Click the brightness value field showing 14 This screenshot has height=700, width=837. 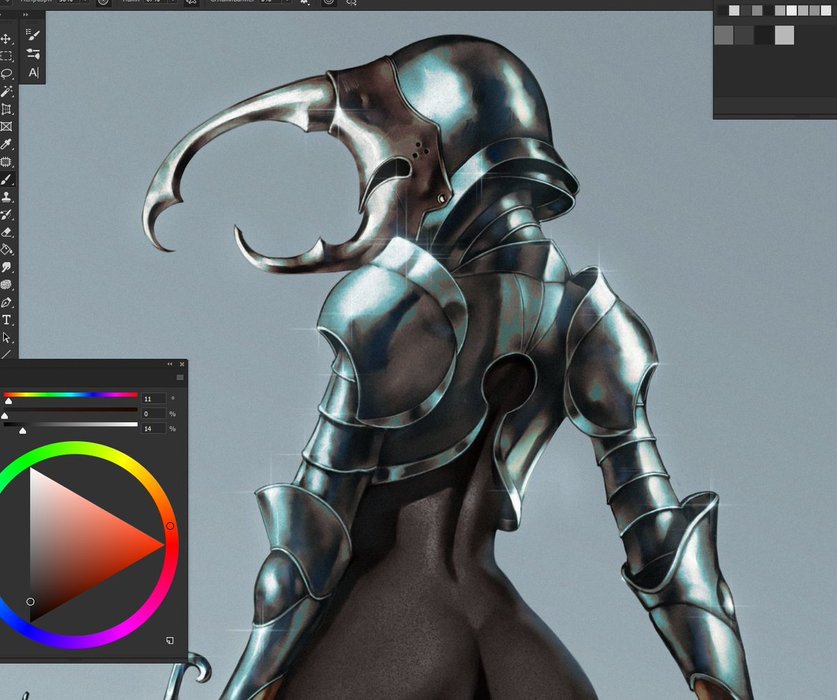(x=153, y=429)
